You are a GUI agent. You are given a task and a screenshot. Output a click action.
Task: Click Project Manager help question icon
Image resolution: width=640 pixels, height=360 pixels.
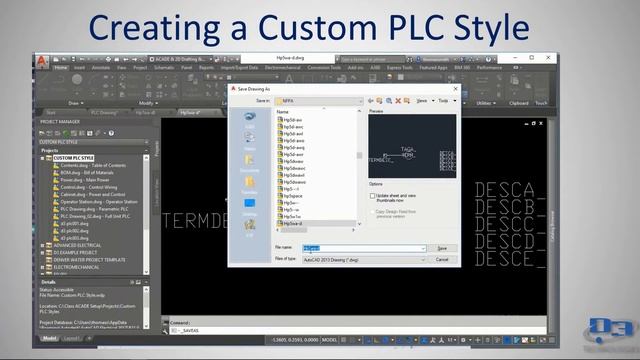[x=111, y=133]
